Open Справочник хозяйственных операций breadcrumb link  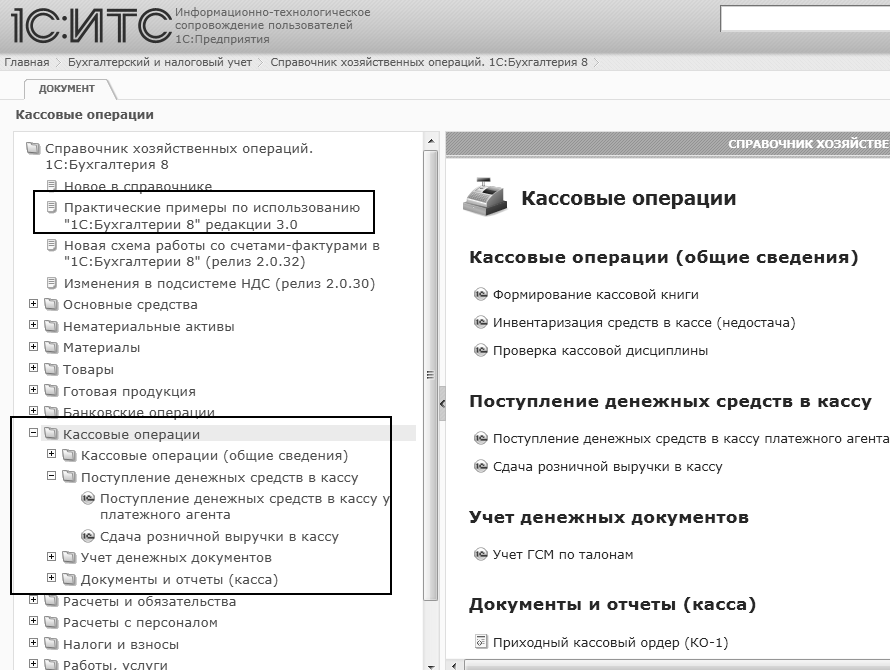[429, 62]
